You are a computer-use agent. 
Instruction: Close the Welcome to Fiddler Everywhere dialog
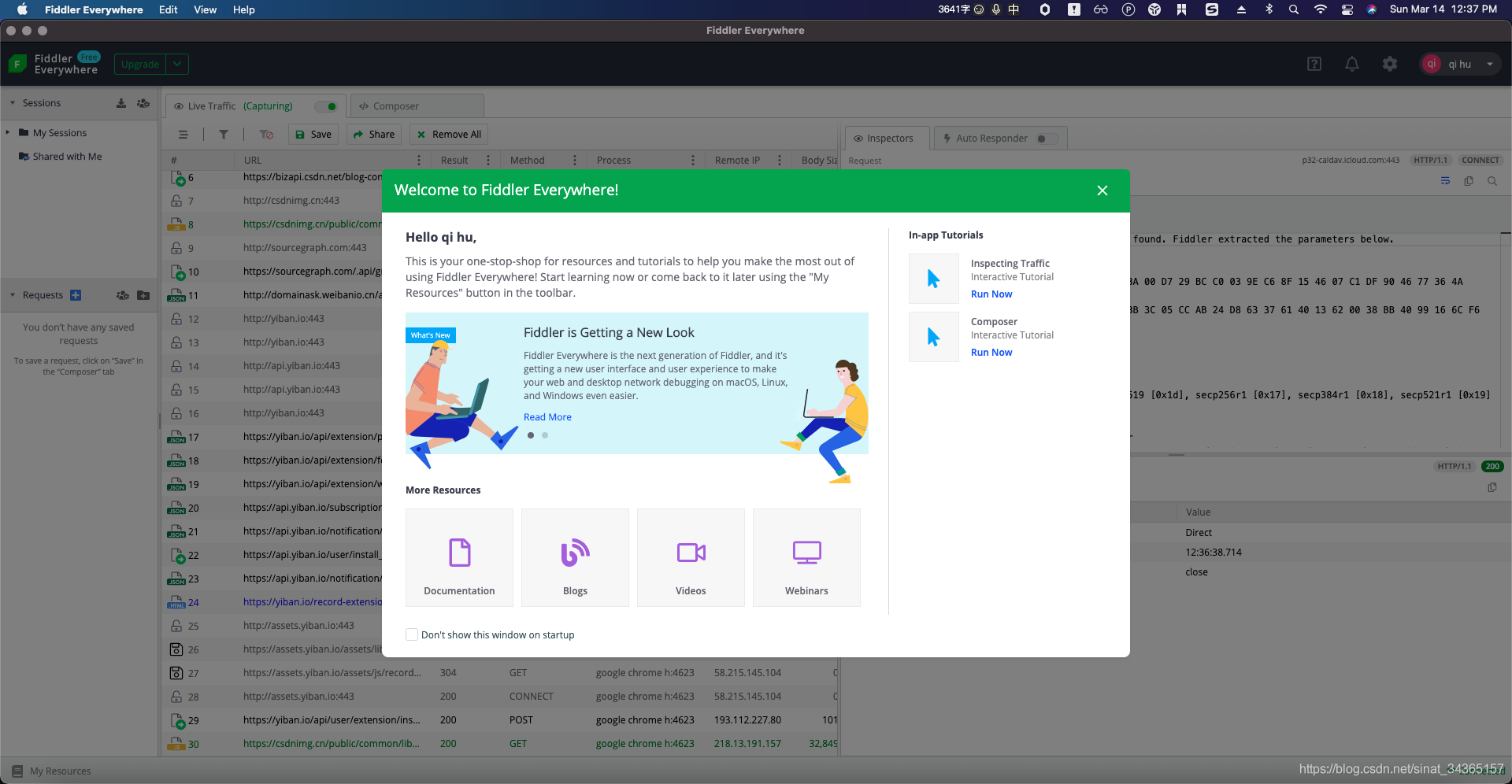click(1102, 190)
